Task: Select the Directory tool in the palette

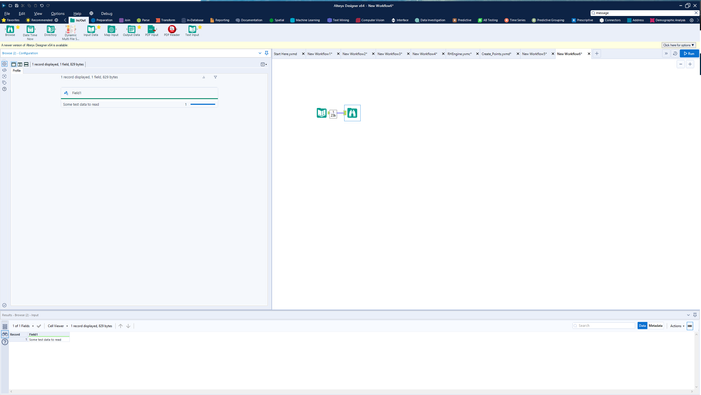Action: (x=51, y=31)
